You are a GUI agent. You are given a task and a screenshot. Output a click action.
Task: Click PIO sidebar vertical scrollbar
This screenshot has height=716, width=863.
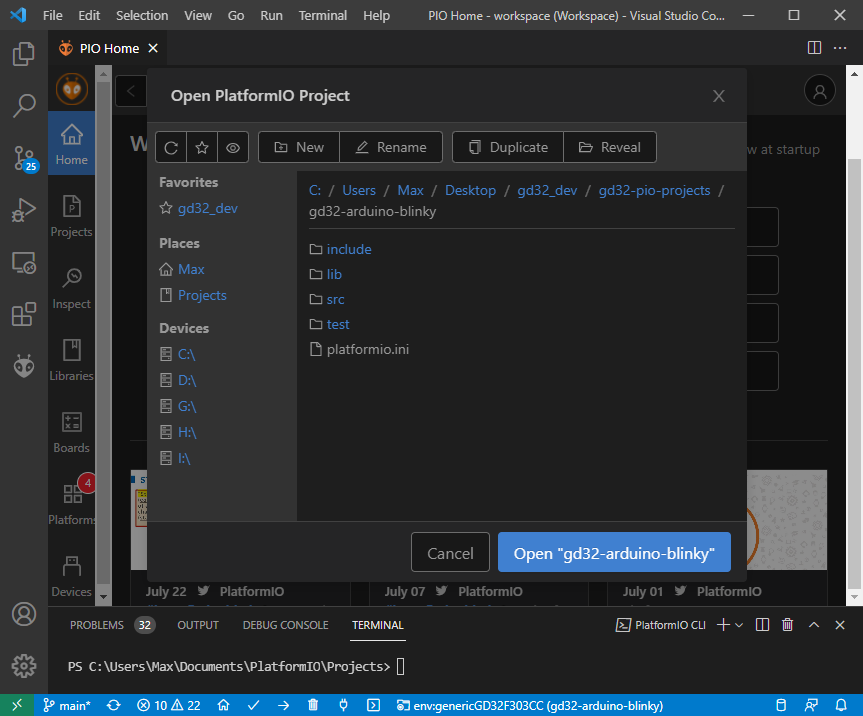coord(103,335)
